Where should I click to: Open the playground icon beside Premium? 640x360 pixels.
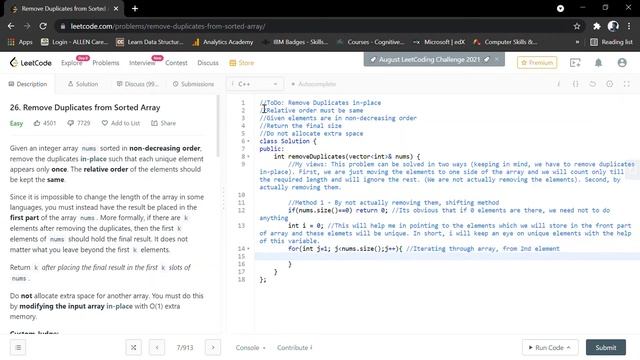pyautogui.click(x=575, y=62)
